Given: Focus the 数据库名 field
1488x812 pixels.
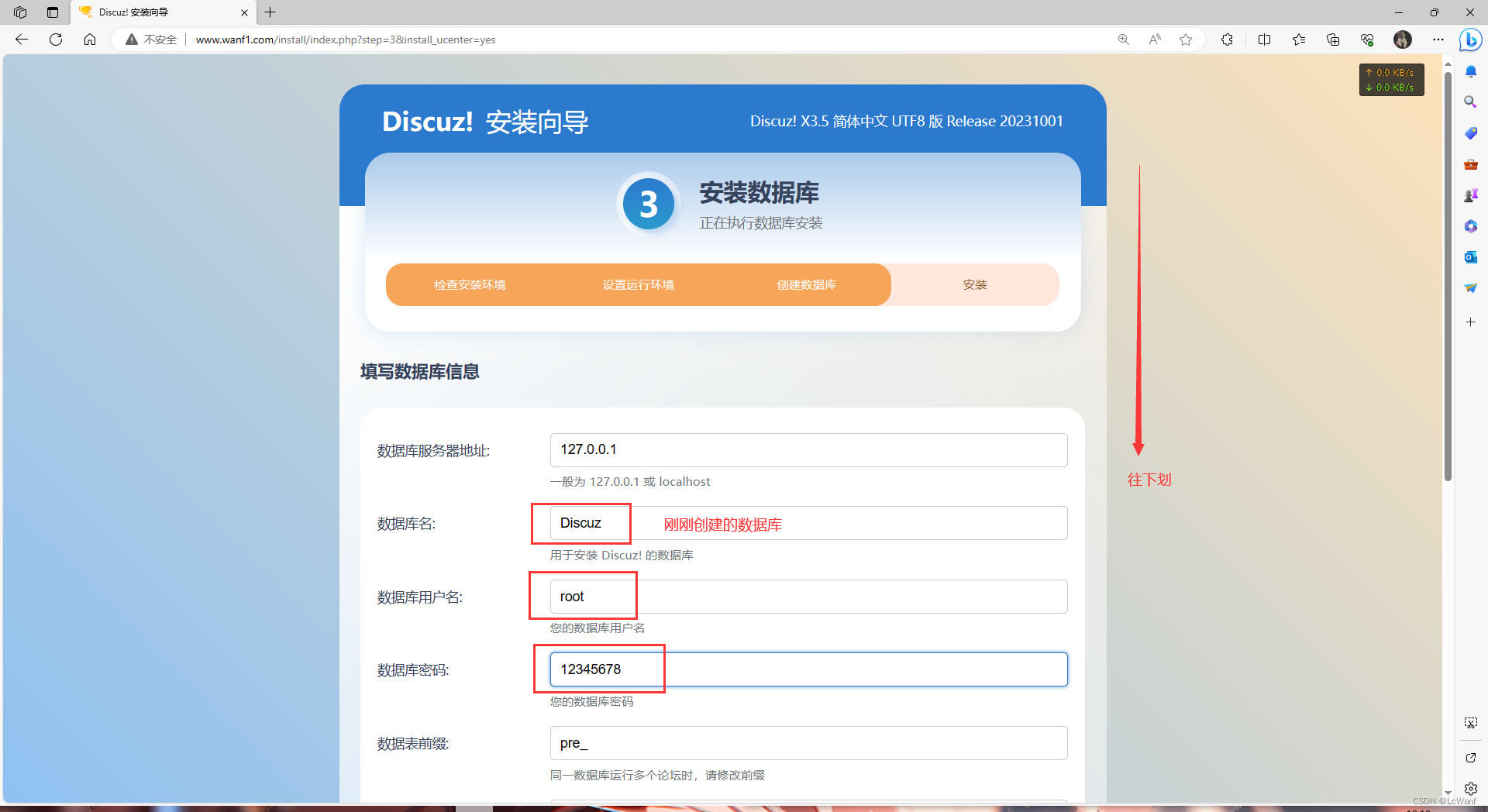Looking at the screenshot, I should 808,523.
